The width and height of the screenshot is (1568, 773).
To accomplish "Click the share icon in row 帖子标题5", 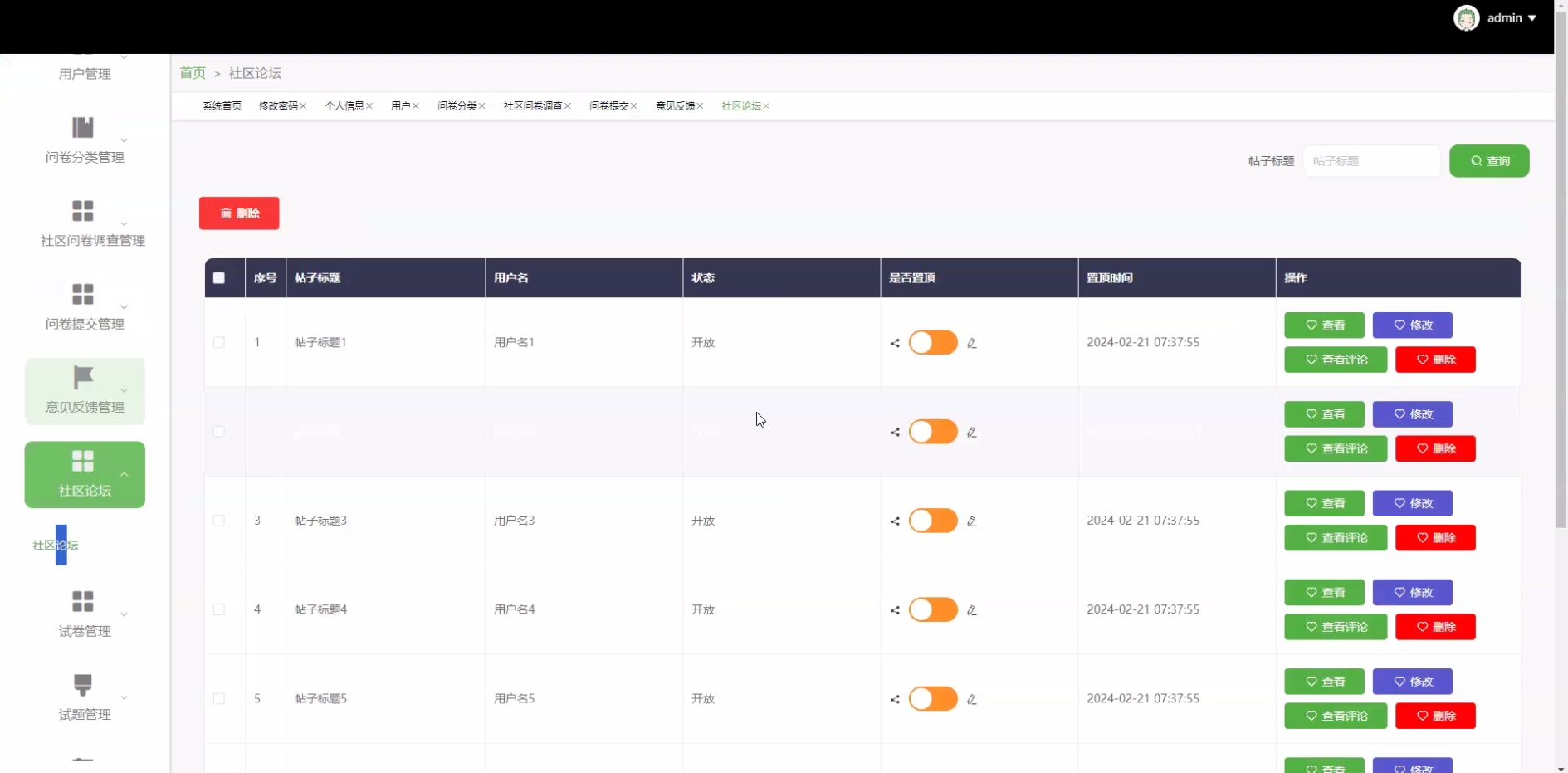I will (x=895, y=699).
